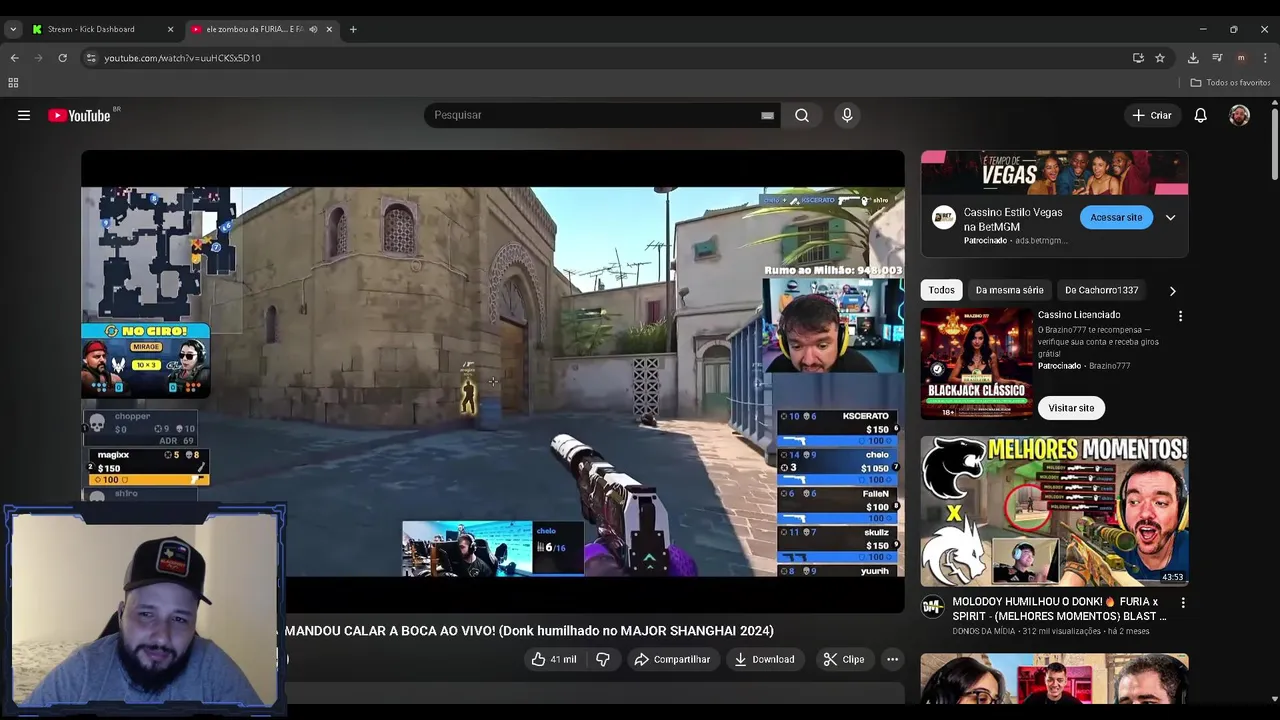The height and width of the screenshot is (720, 1280).
Task: Open the tab search dropdown
Action: (13, 29)
